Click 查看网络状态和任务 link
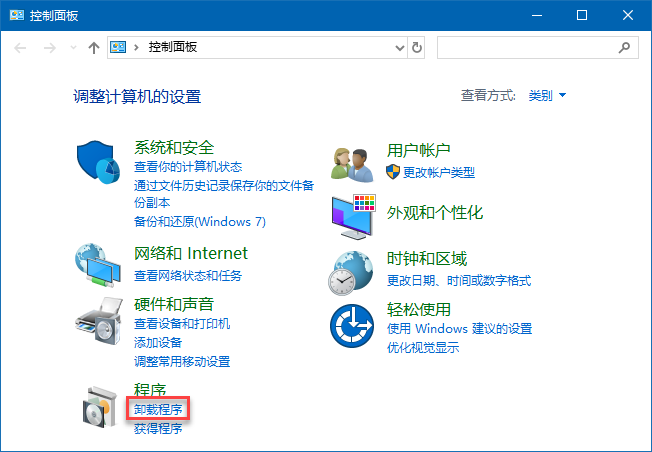The height and width of the screenshot is (452, 652). pos(188,275)
